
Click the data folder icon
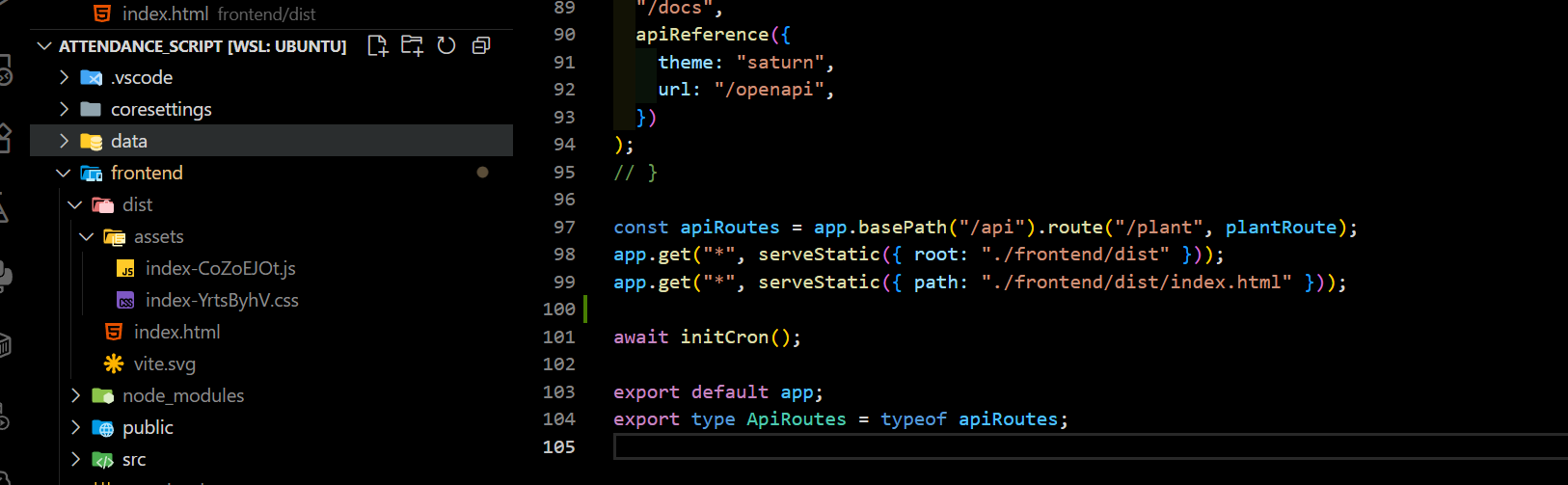coord(92,141)
